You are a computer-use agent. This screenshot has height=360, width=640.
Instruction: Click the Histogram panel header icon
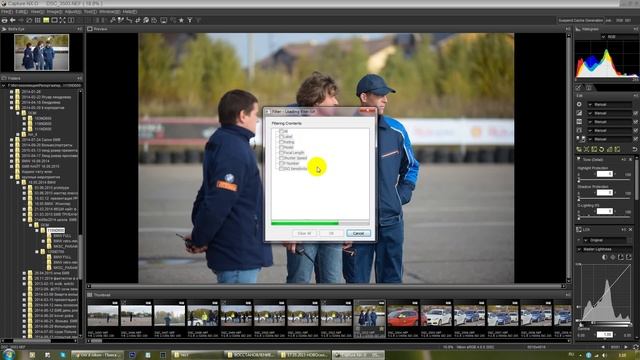pyautogui.click(x=578, y=29)
